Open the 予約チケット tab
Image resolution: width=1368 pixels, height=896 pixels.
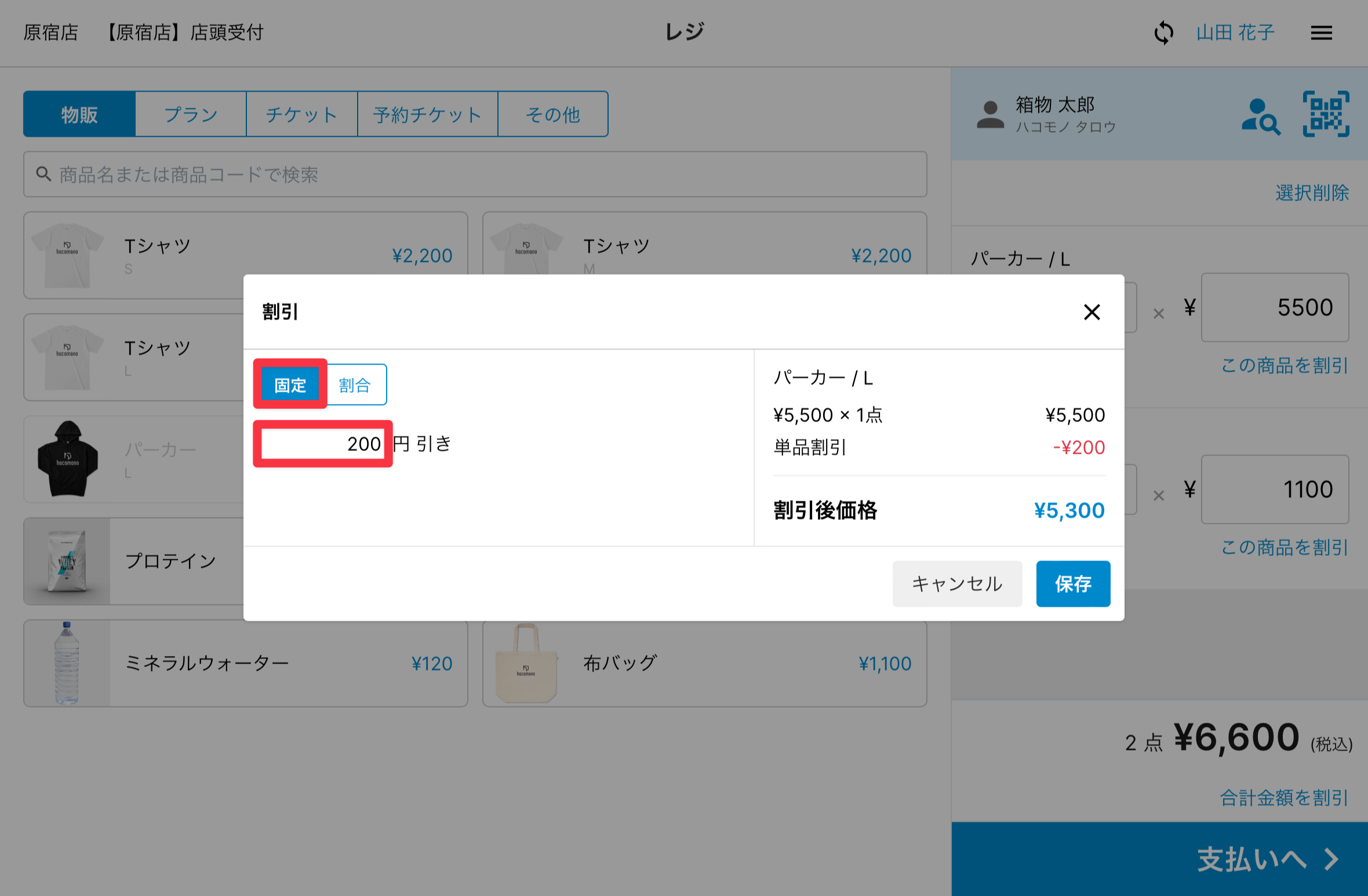[427, 114]
